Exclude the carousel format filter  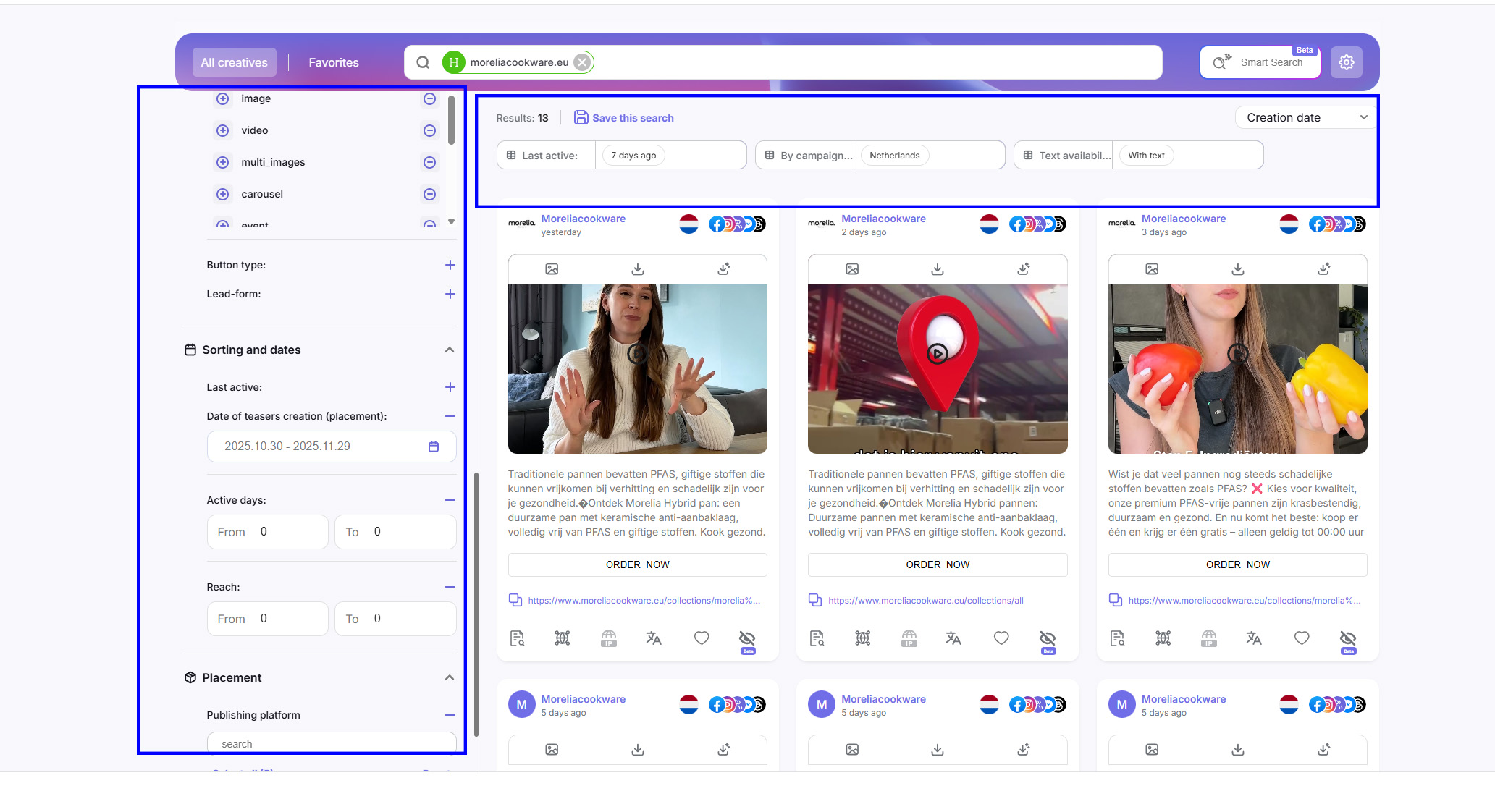coord(429,195)
